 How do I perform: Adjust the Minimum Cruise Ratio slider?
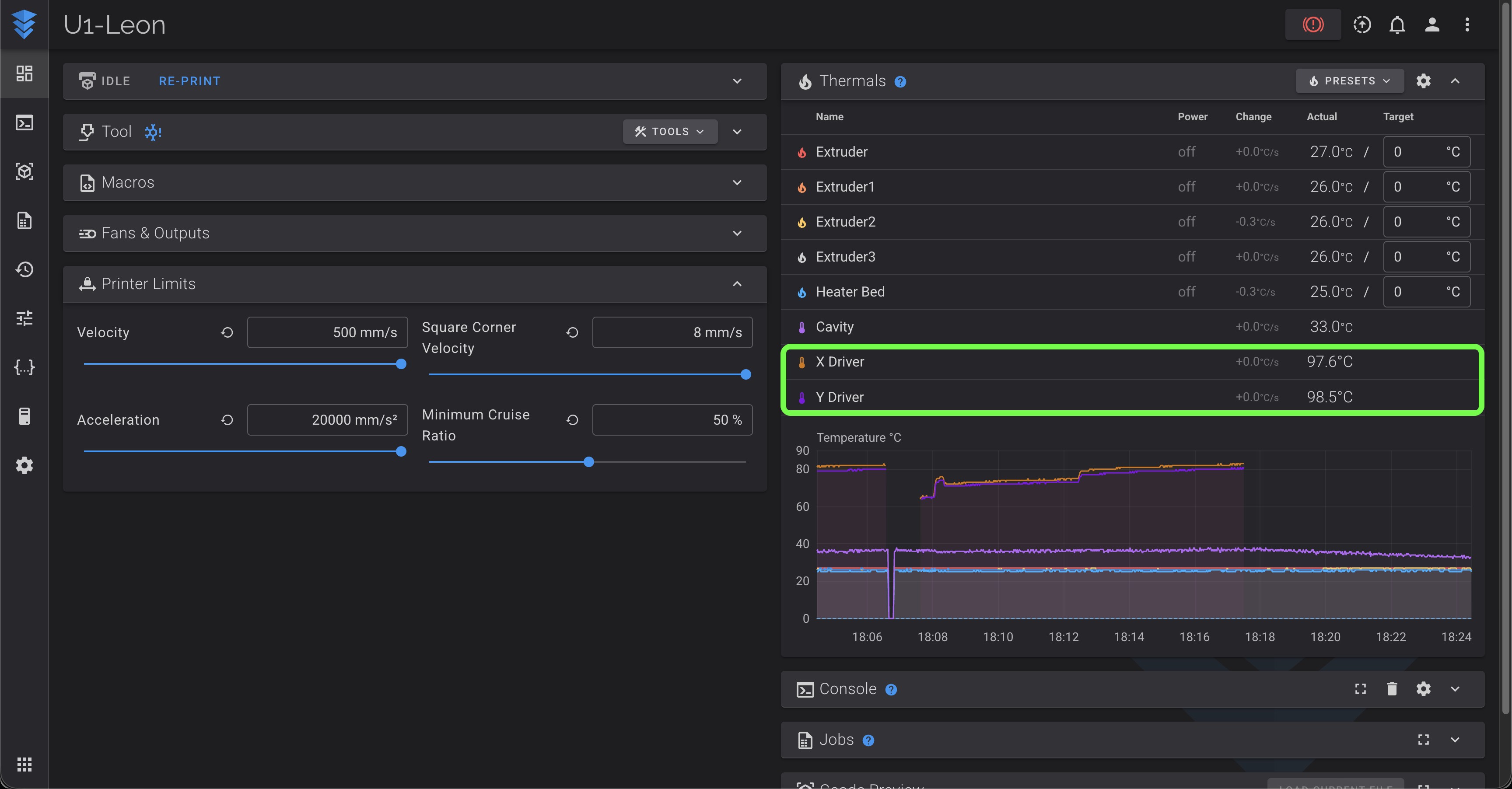[x=588, y=462]
